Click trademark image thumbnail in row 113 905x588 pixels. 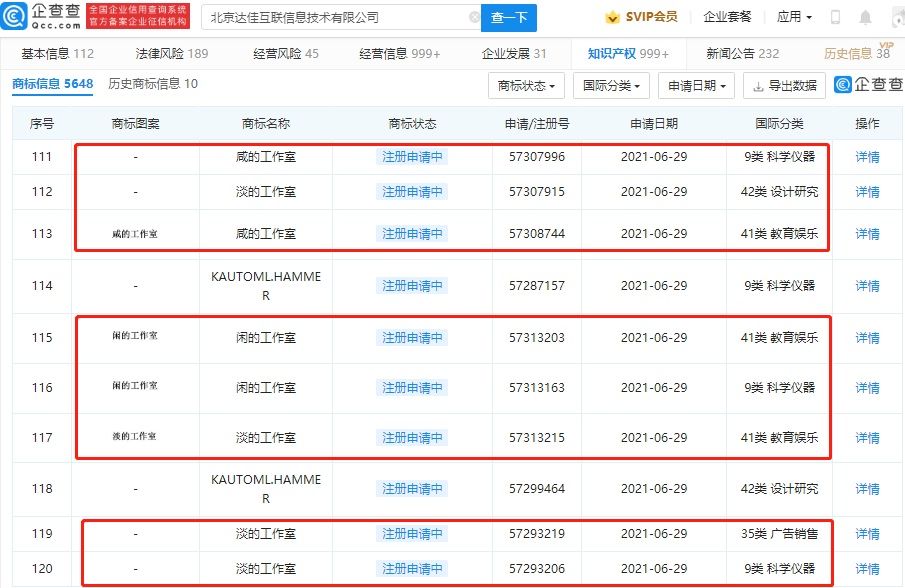click(x=135, y=234)
